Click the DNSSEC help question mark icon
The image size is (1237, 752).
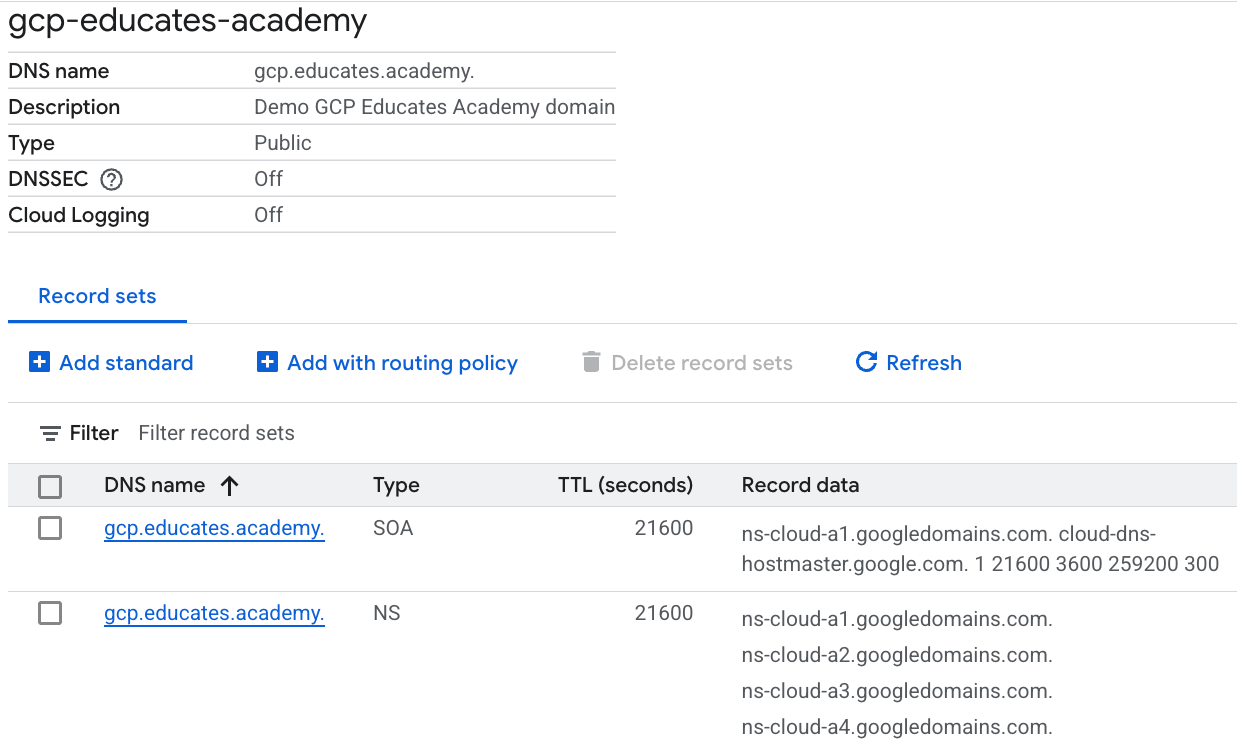click(x=112, y=180)
